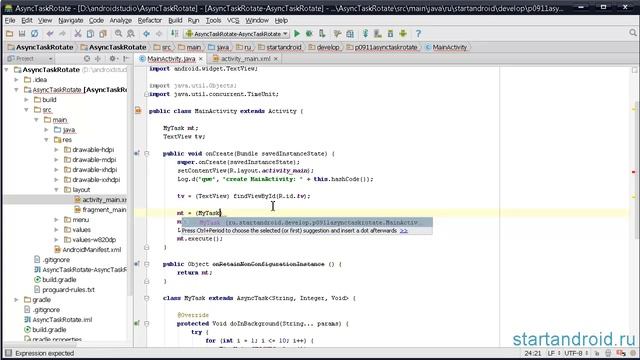
Task: Click the Cut scissors icon
Action: coord(78,33)
